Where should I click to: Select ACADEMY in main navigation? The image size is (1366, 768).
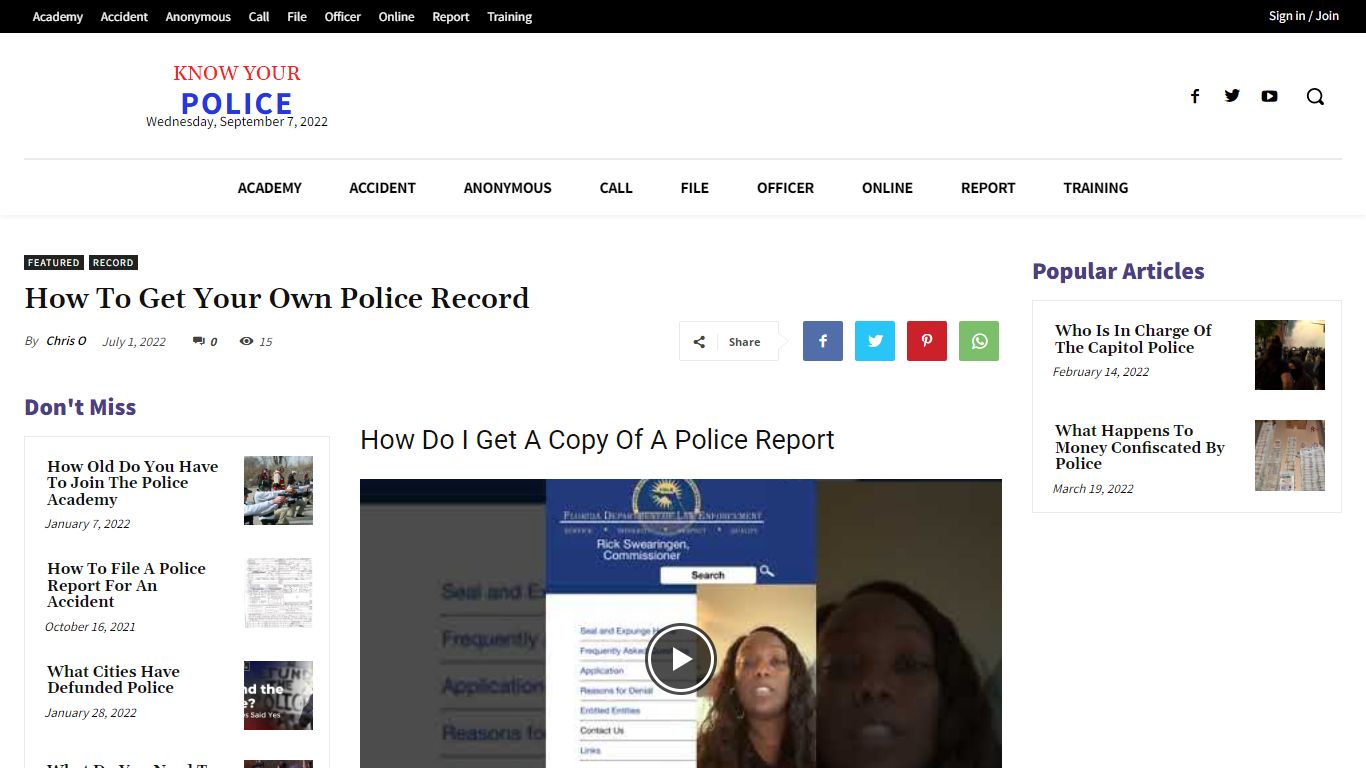270,188
